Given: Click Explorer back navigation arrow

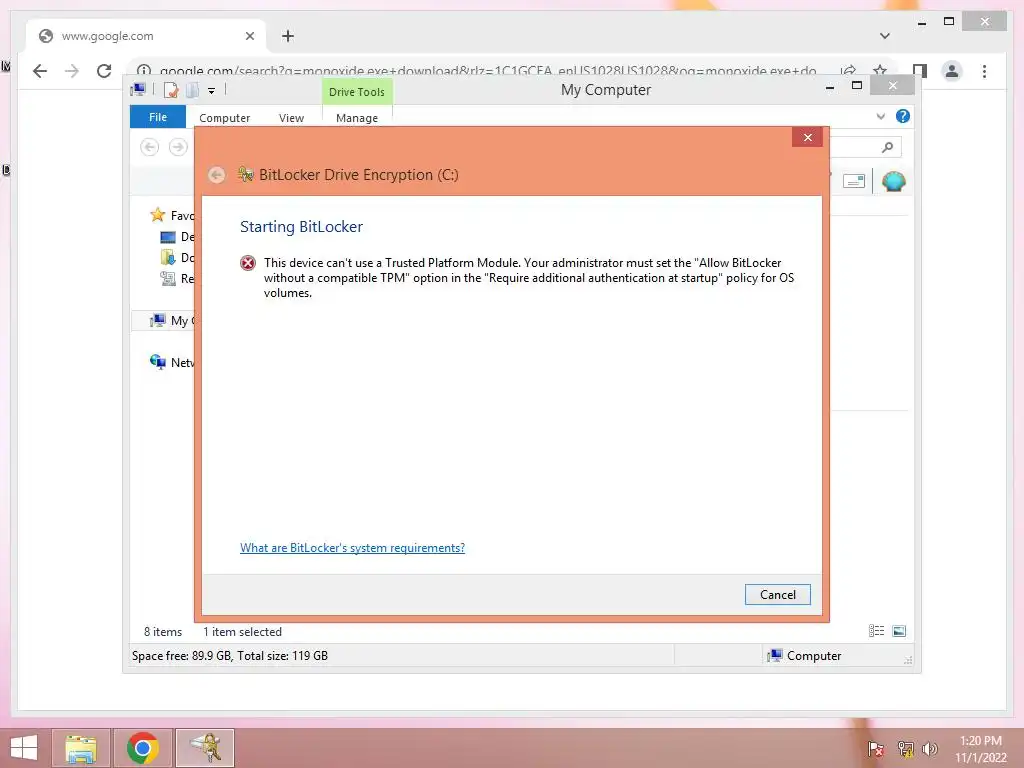Looking at the screenshot, I should click(150, 147).
